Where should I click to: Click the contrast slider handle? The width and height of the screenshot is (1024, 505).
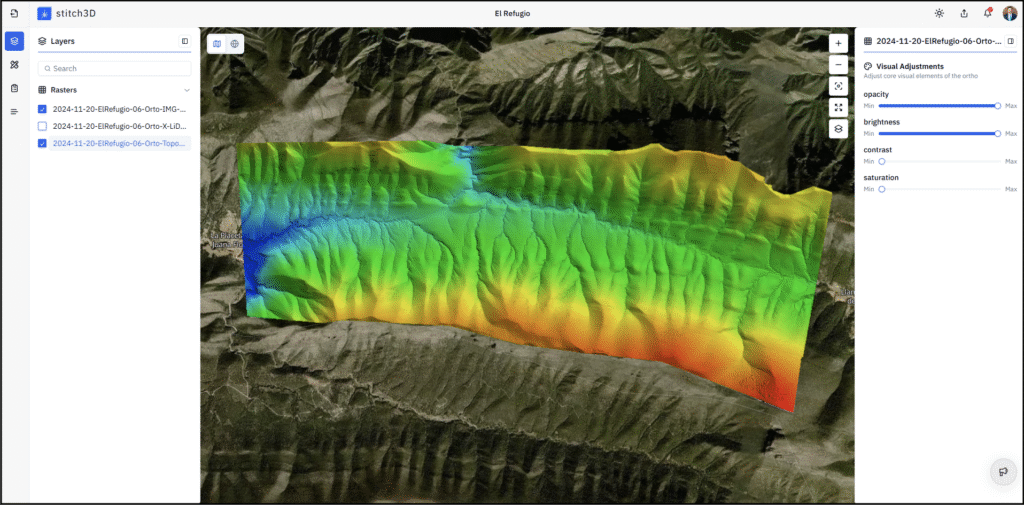(x=882, y=161)
